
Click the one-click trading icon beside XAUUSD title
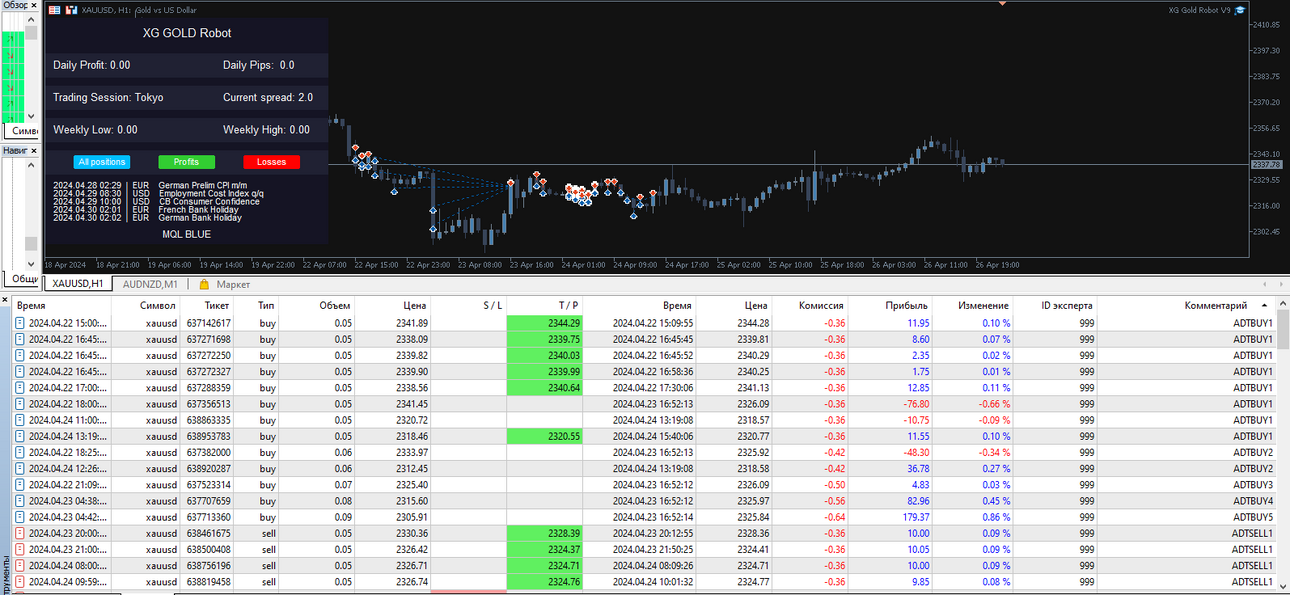coord(71,10)
